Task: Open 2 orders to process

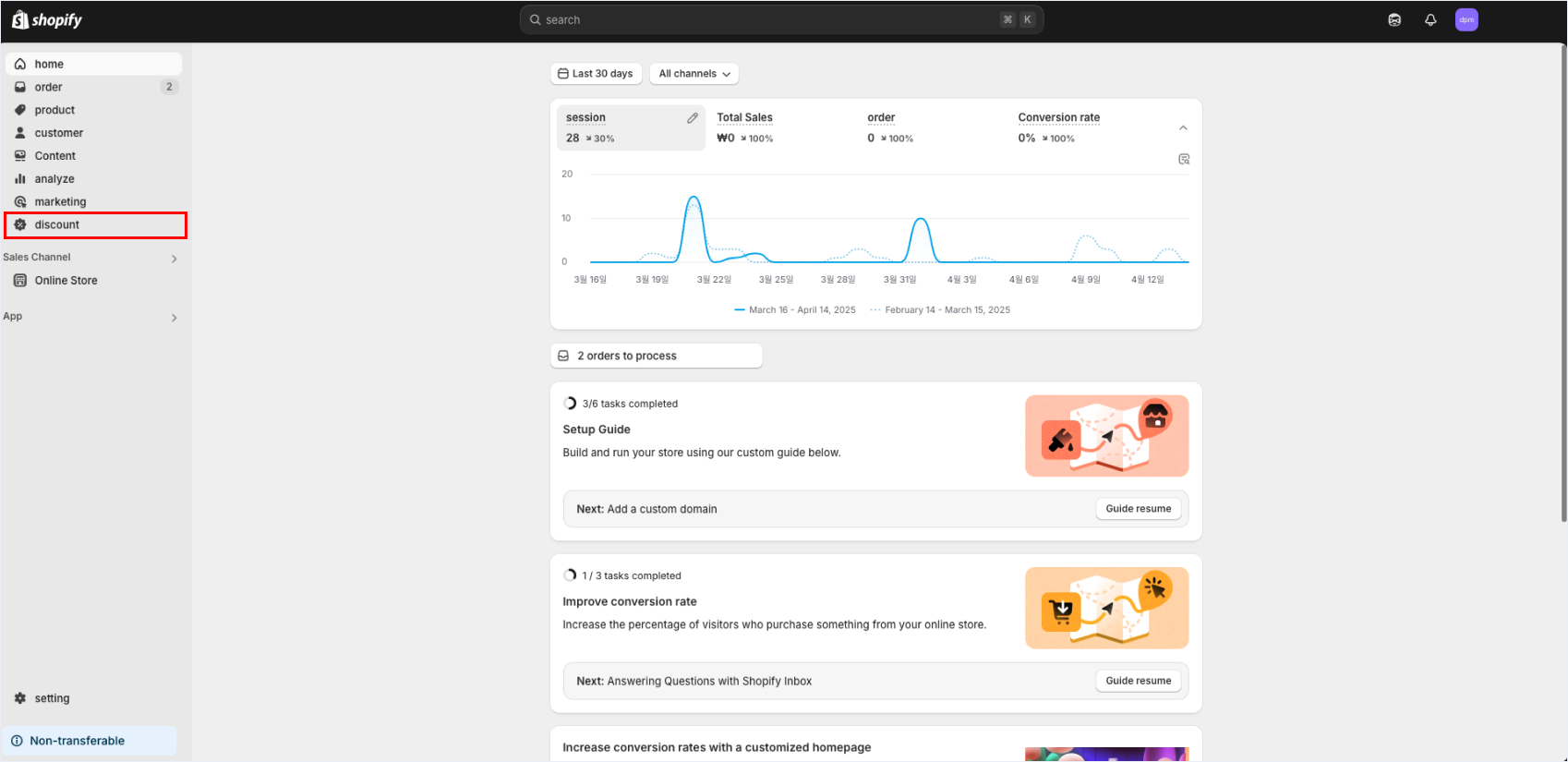Action: tap(657, 356)
